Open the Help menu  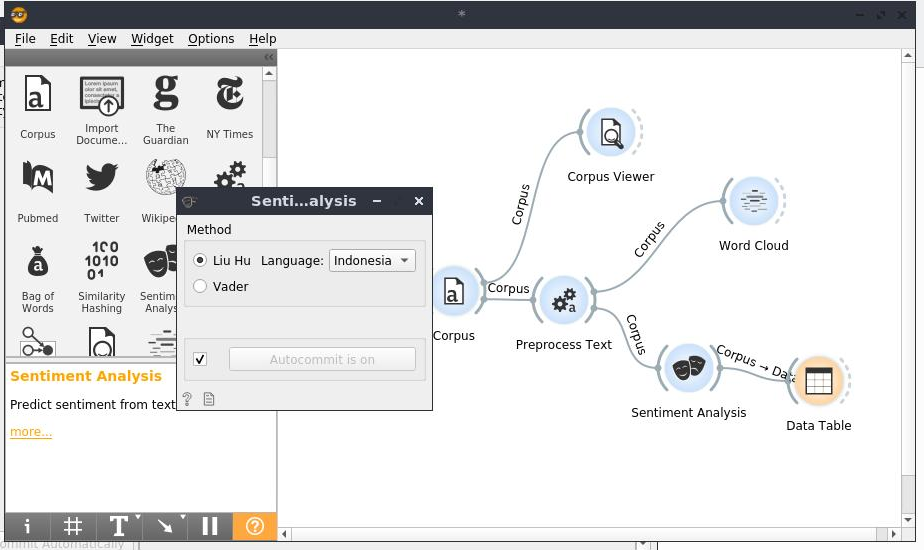(262, 39)
